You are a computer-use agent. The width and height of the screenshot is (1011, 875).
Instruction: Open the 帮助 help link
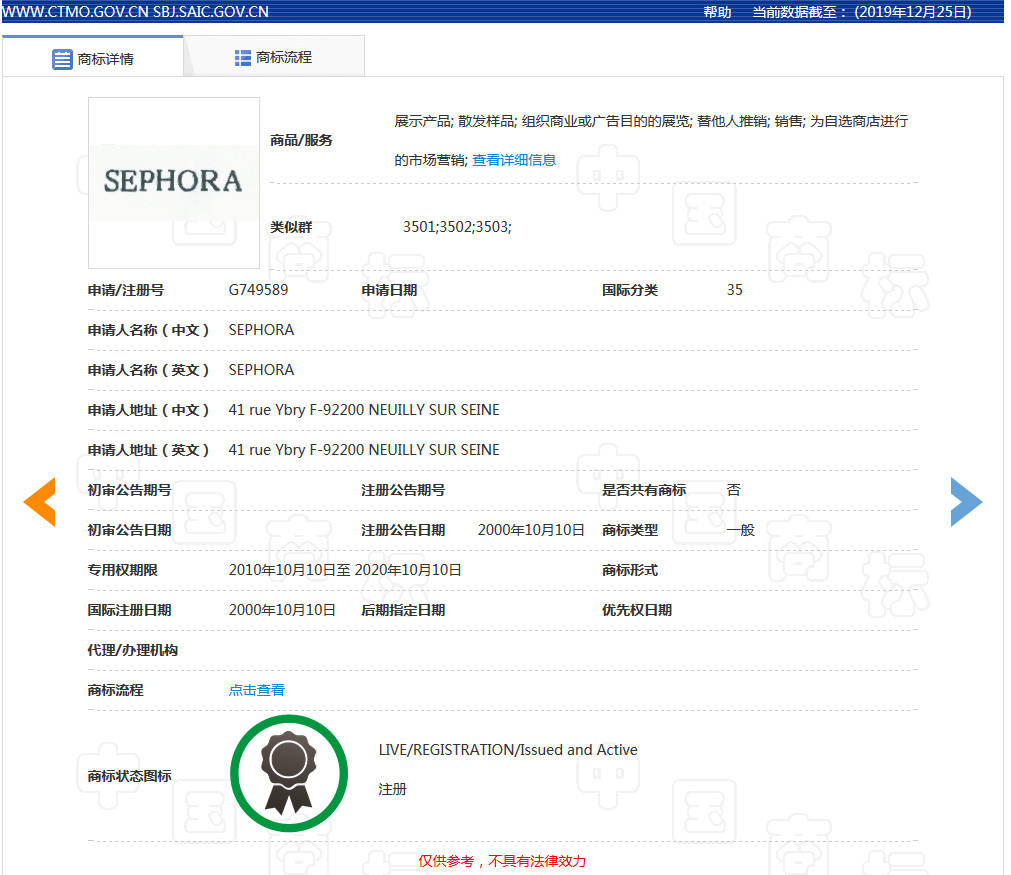pyautogui.click(x=717, y=12)
